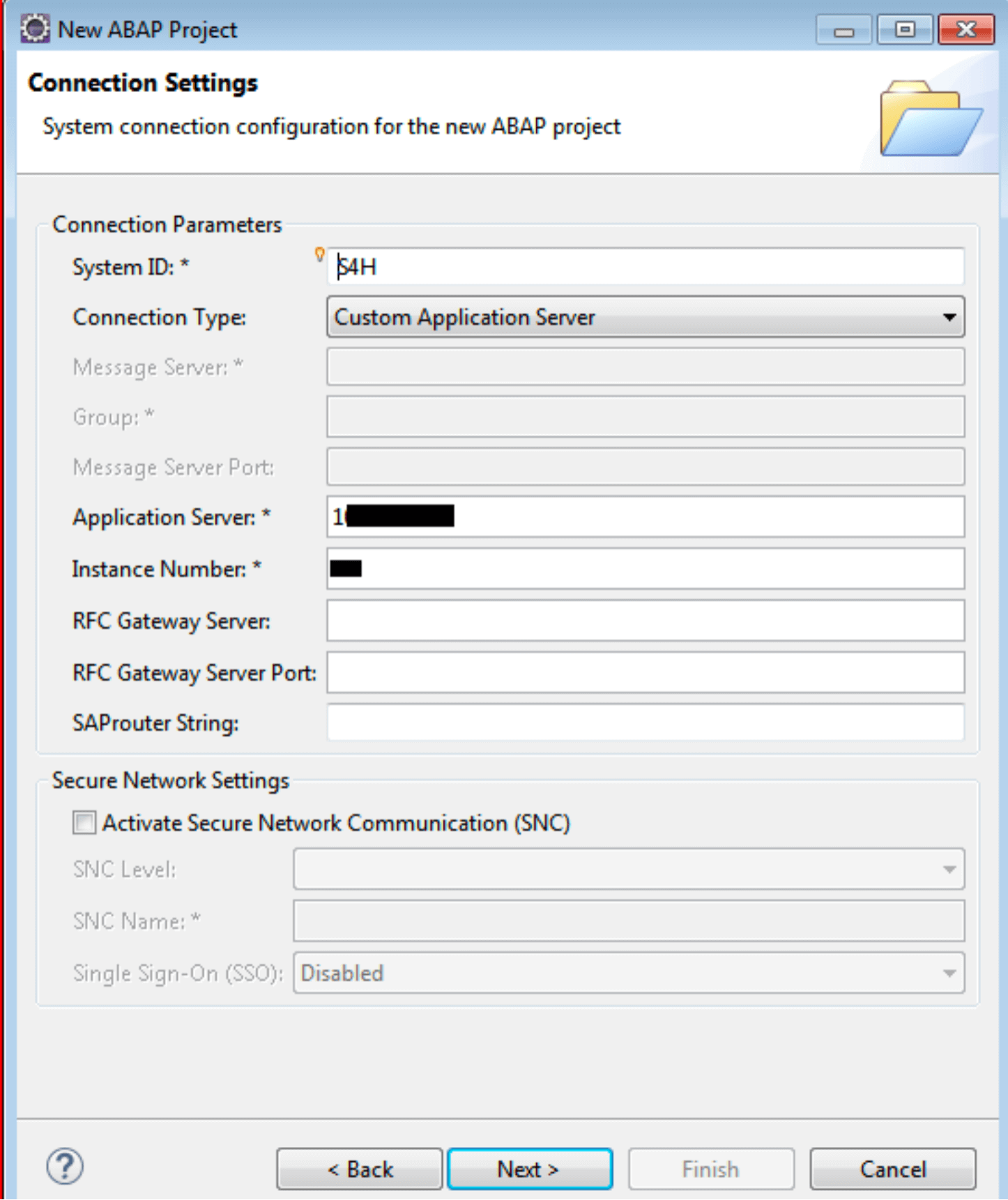This screenshot has height=1200, width=1008.
Task: Click the System ID input field
Action: pyautogui.click(x=646, y=266)
